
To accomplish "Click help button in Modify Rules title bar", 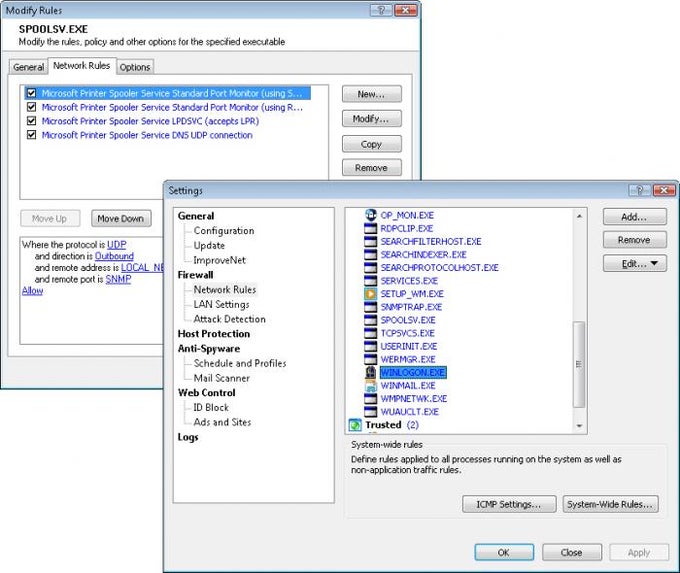I will (x=381, y=10).
